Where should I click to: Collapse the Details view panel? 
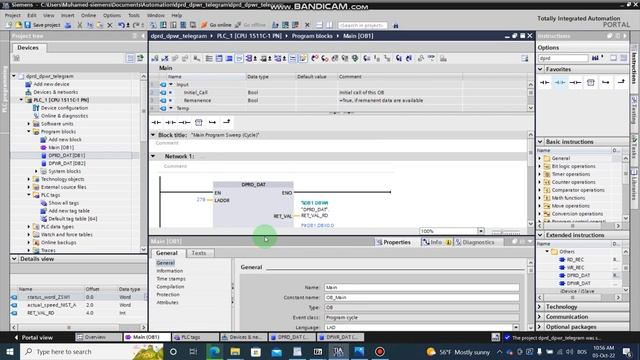point(14,259)
